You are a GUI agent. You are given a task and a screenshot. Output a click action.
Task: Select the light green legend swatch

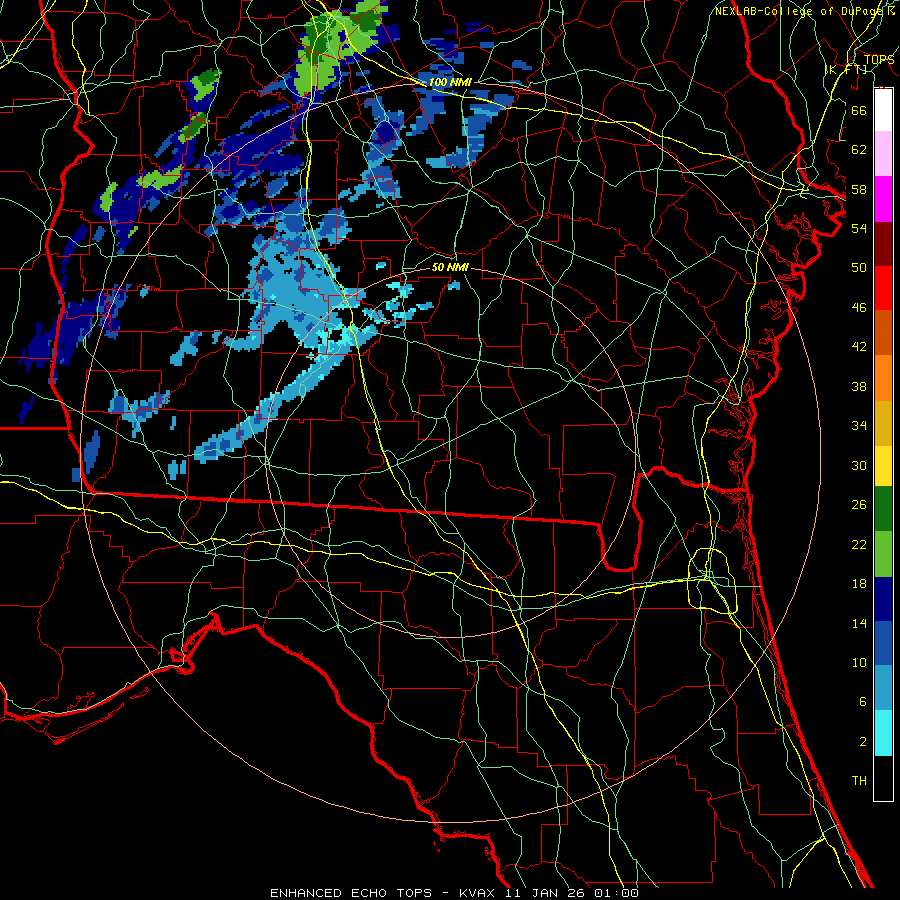click(883, 554)
